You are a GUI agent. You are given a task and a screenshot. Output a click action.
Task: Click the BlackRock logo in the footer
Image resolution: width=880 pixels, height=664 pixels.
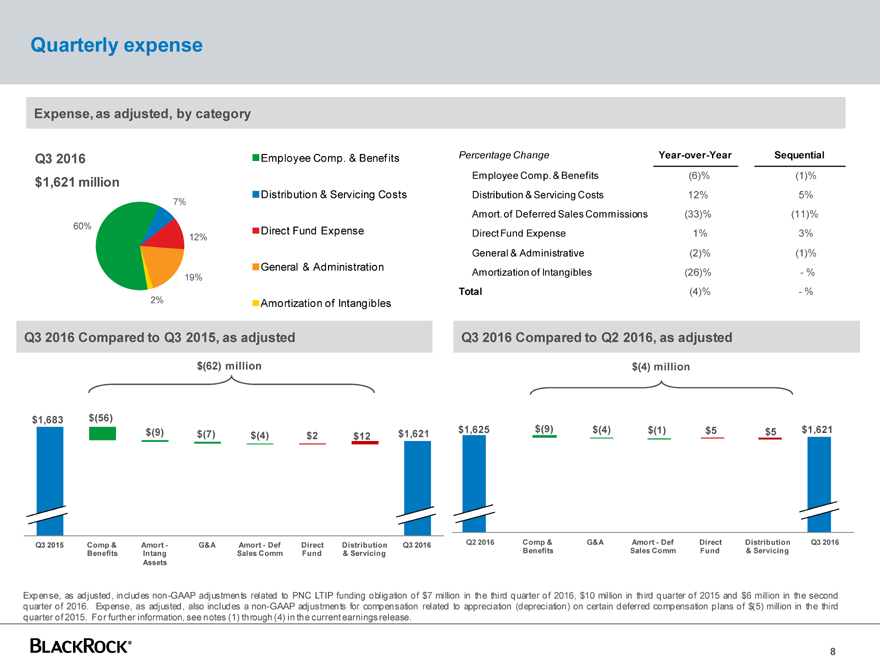81,646
